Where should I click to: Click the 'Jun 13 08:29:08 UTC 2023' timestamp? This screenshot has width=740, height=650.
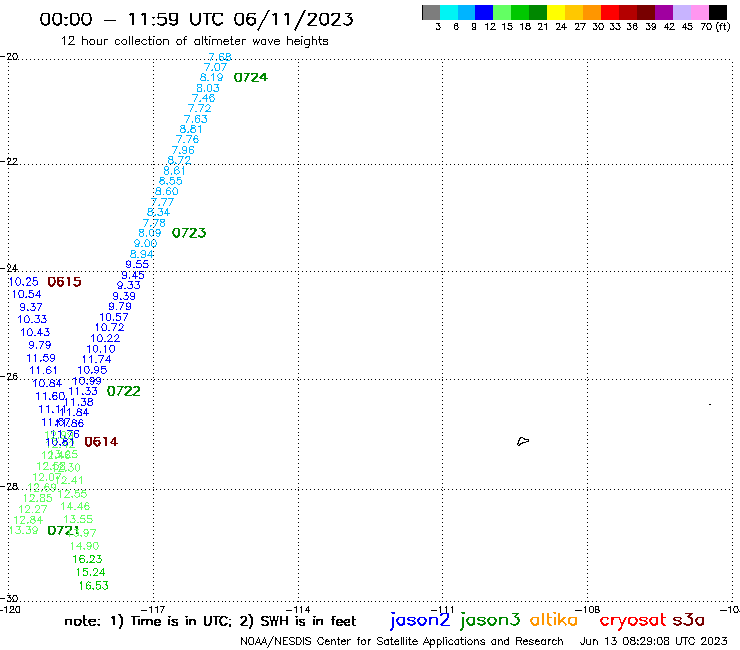coord(654,641)
